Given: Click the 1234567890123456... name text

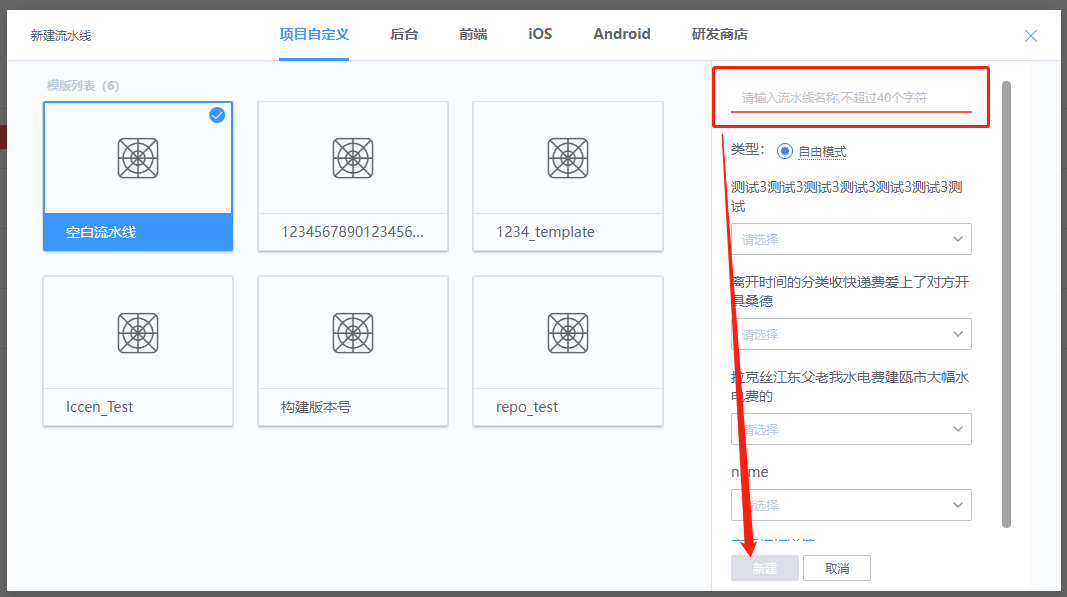Looking at the screenshot, I should tap(352, 232).
